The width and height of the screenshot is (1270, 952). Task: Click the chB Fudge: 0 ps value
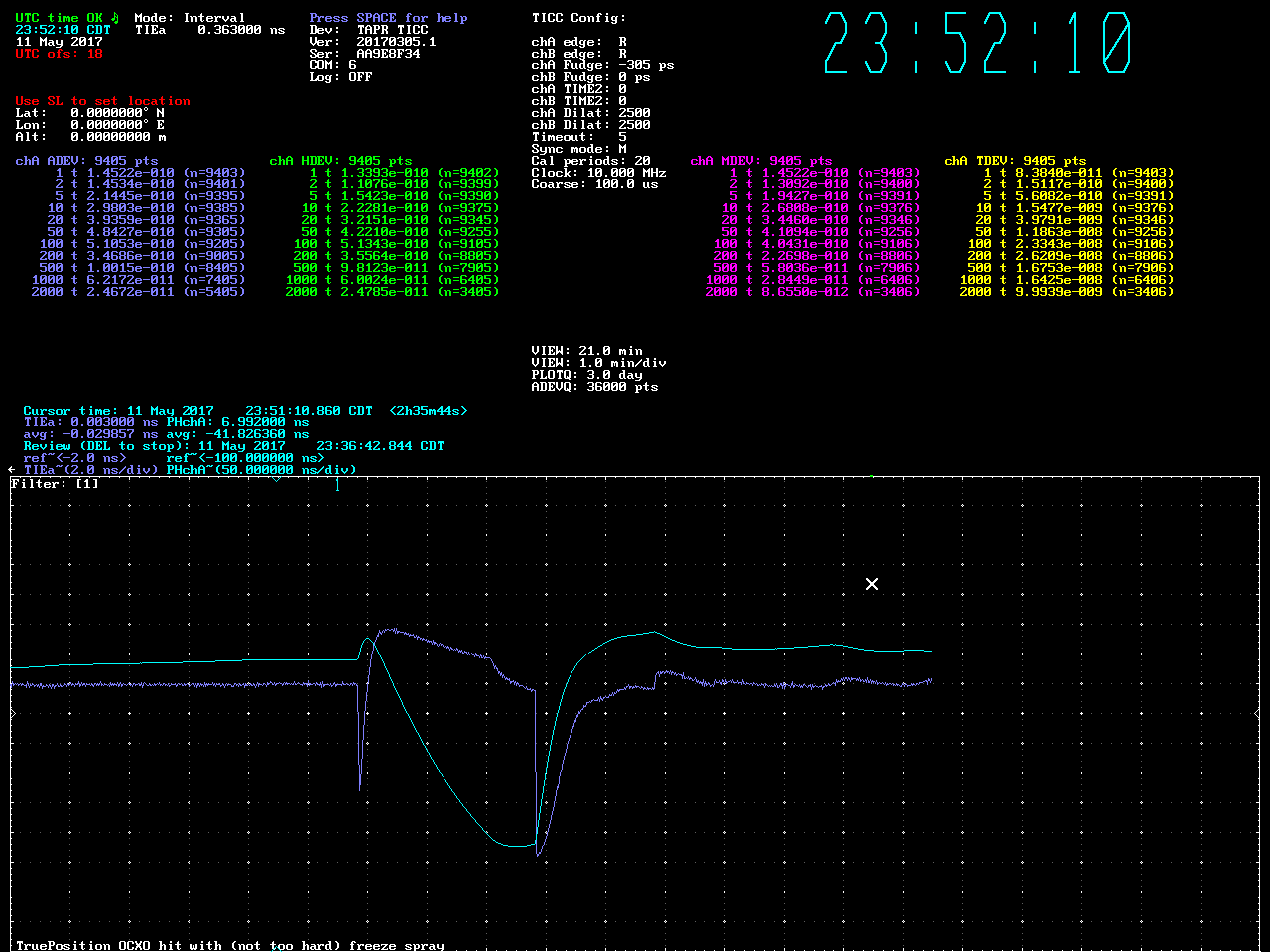590,77
